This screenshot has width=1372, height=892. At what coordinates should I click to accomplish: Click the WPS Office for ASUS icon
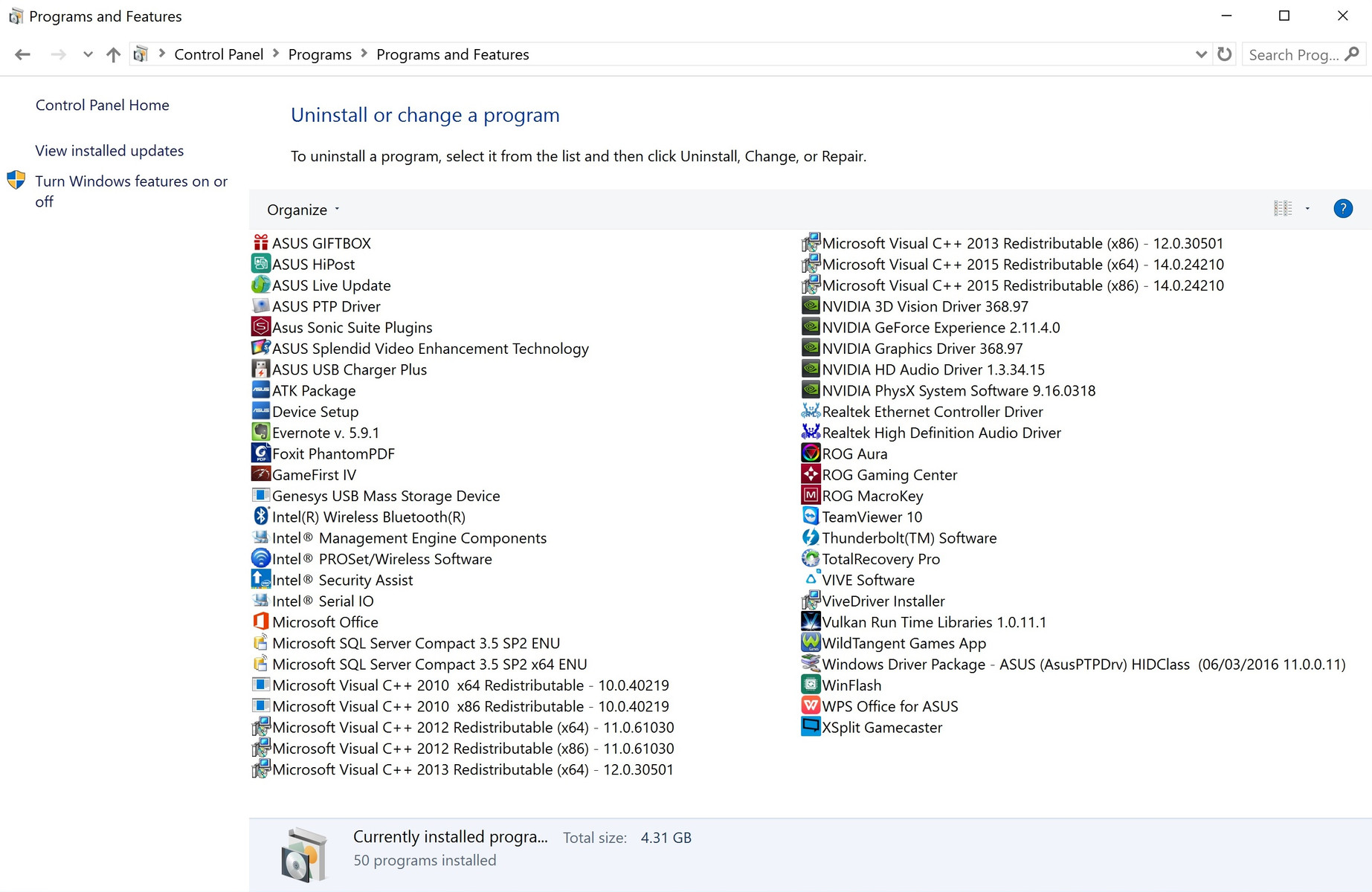click(811, 706)
